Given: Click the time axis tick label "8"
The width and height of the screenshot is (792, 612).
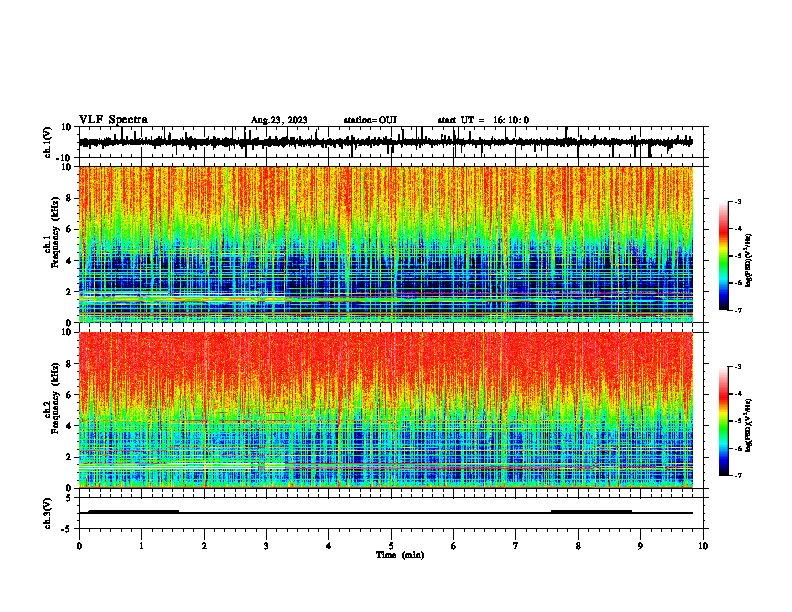Looking at the screenshot, I should 578,546.
